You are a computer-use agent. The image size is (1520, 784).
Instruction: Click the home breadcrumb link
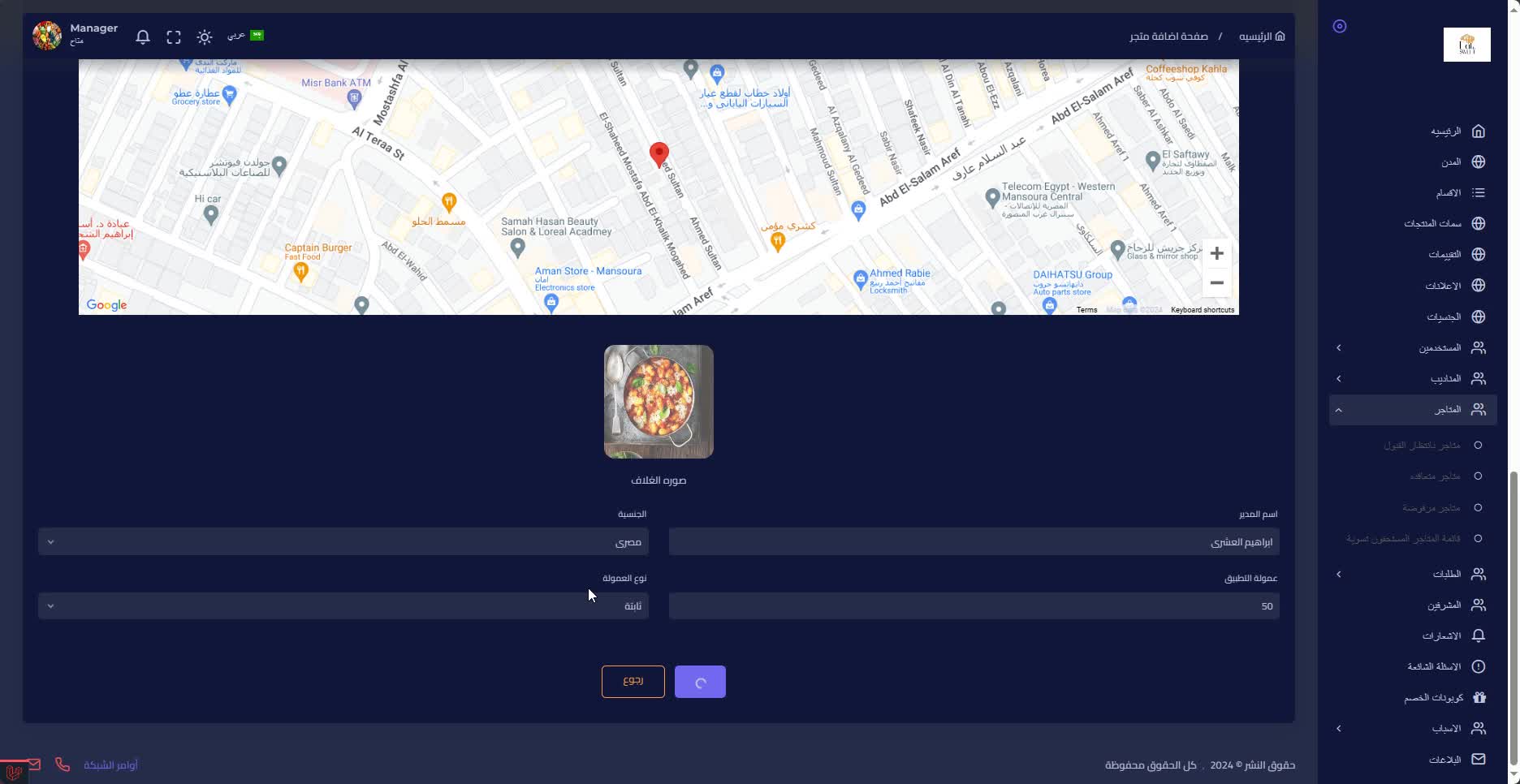point(1262,37)
